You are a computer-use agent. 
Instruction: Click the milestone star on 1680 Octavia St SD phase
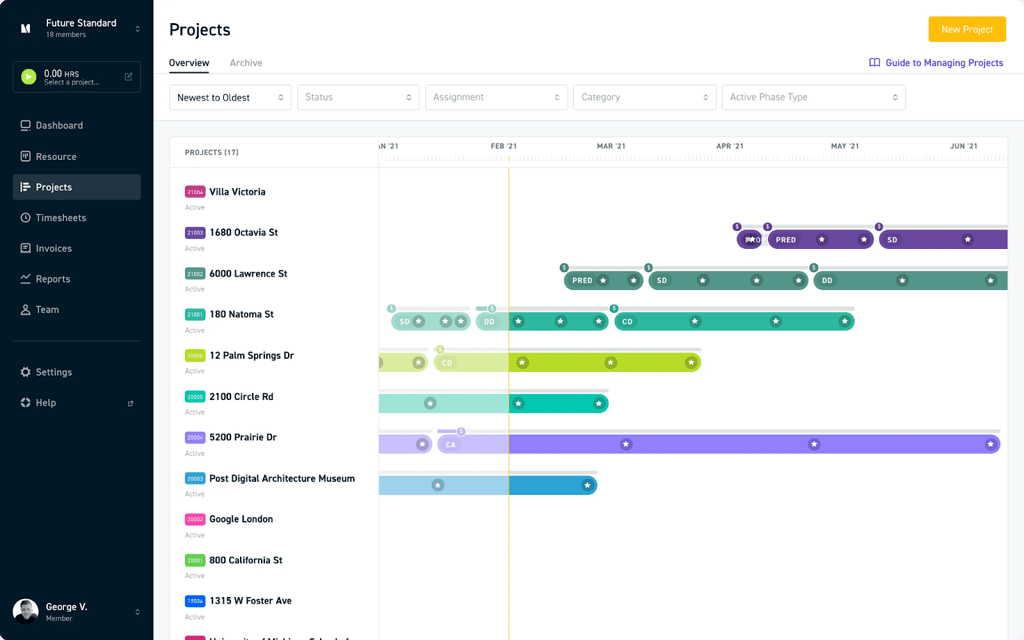pos(966,239)
